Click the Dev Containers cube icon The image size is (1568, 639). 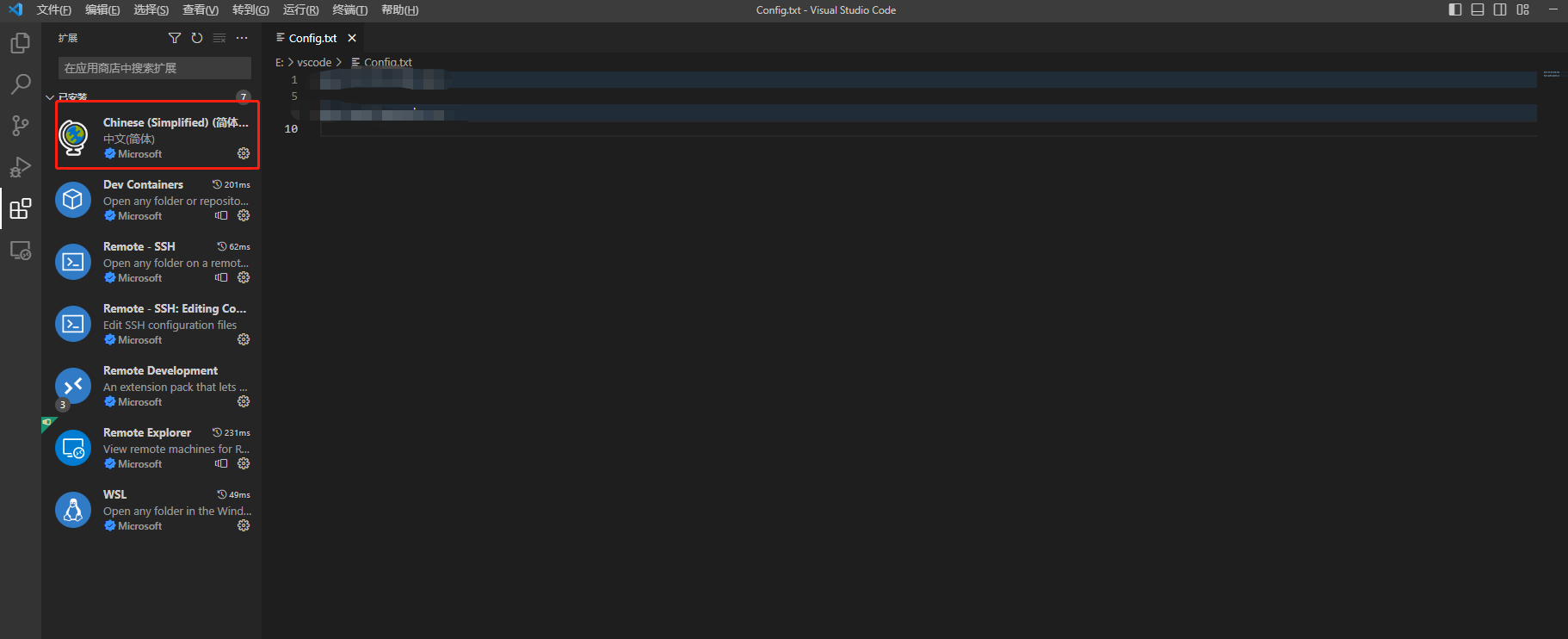(73, 200)
